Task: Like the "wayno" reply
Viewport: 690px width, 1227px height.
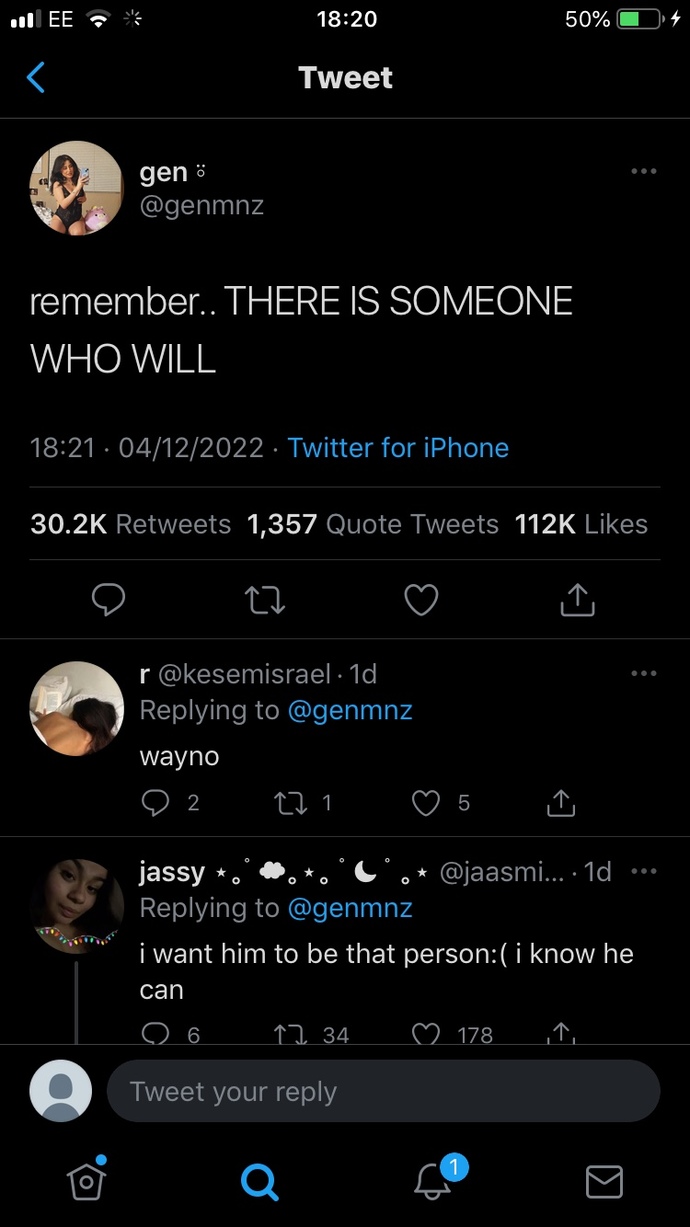Action: point(427,802)
